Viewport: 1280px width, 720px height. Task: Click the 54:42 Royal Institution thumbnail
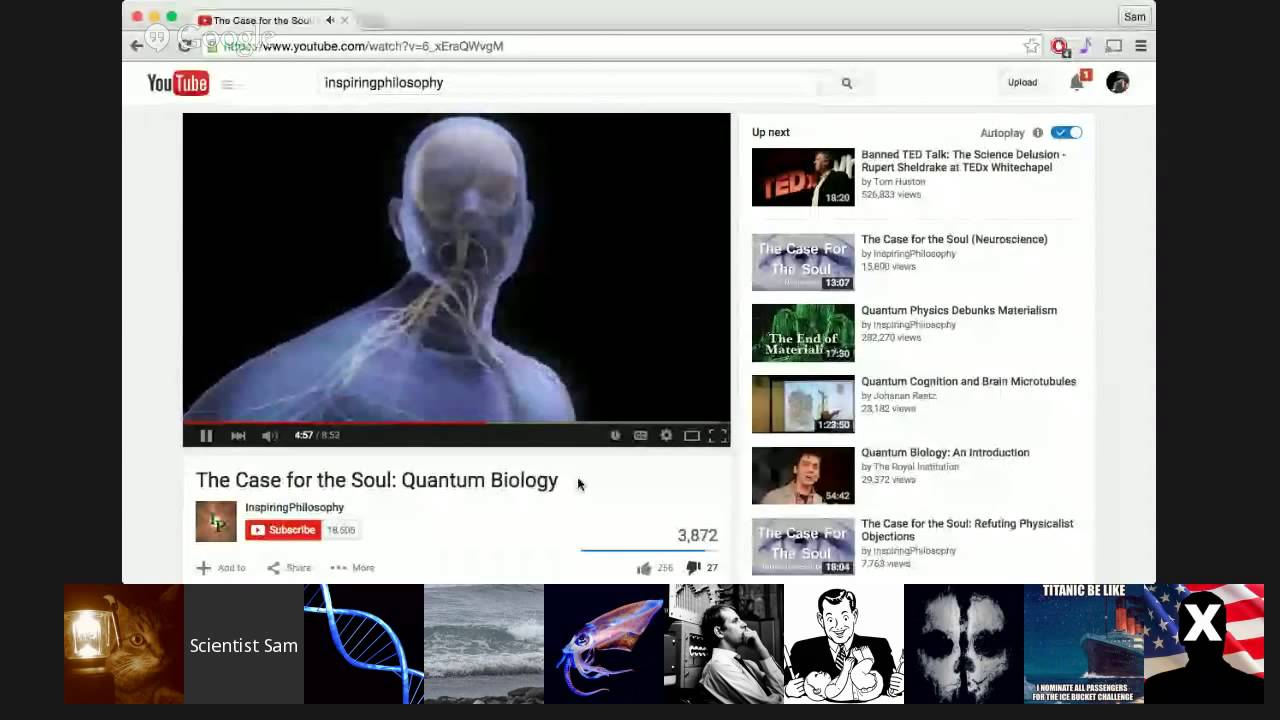pyautogui.click(x=803, y=475)
